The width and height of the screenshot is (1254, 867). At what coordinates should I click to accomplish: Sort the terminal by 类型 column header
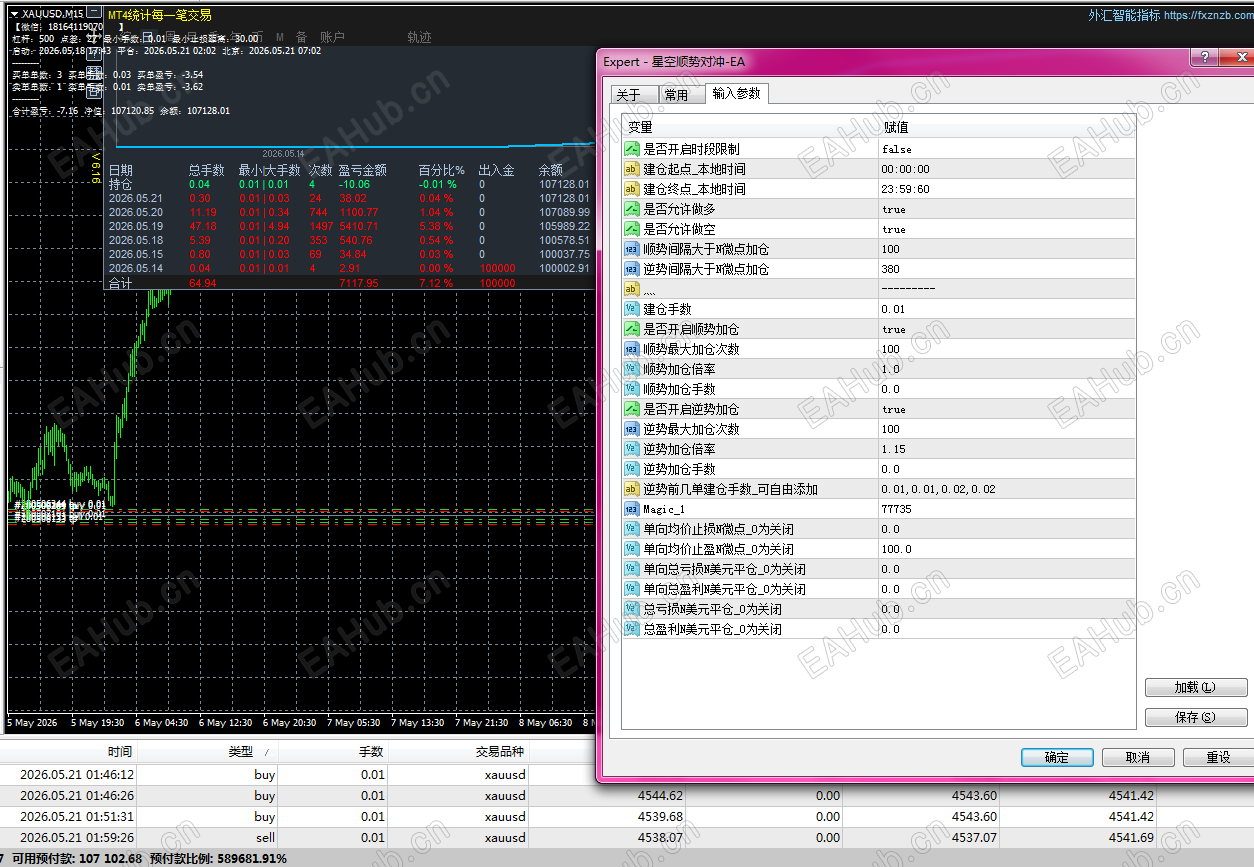coord(240,752)
